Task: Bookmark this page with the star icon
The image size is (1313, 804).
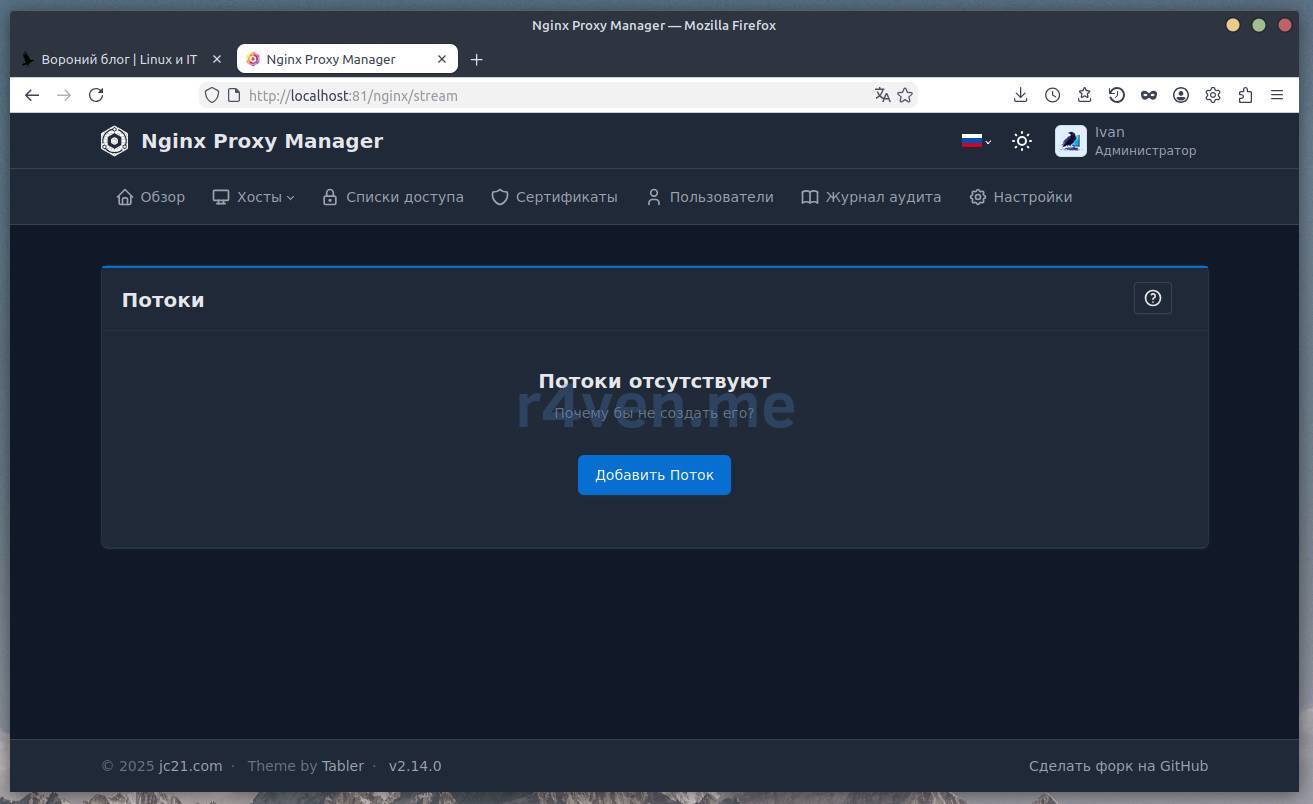Action: coord(905,95)
